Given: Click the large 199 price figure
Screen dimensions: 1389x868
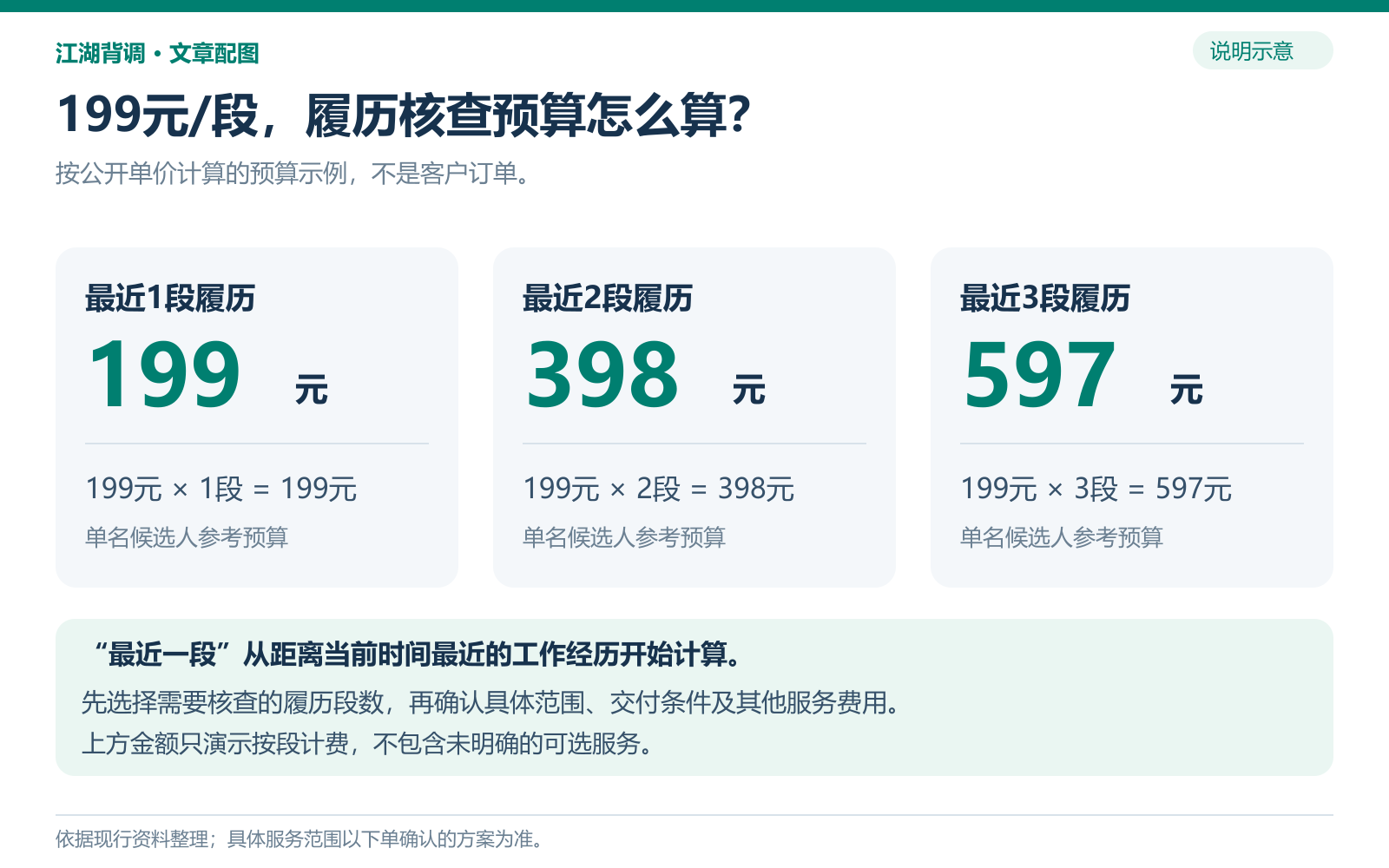Looking at the screenshot, I should tap(165, 375).
